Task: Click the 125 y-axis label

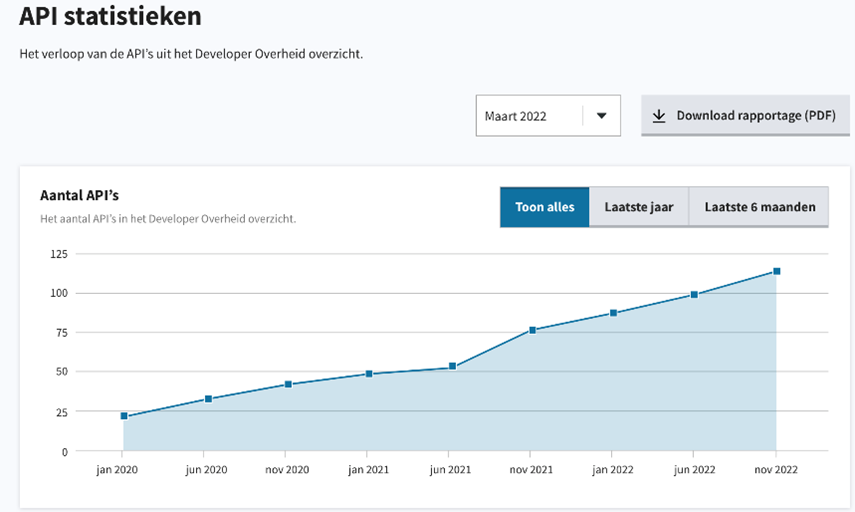Action: tap(59, 254)
